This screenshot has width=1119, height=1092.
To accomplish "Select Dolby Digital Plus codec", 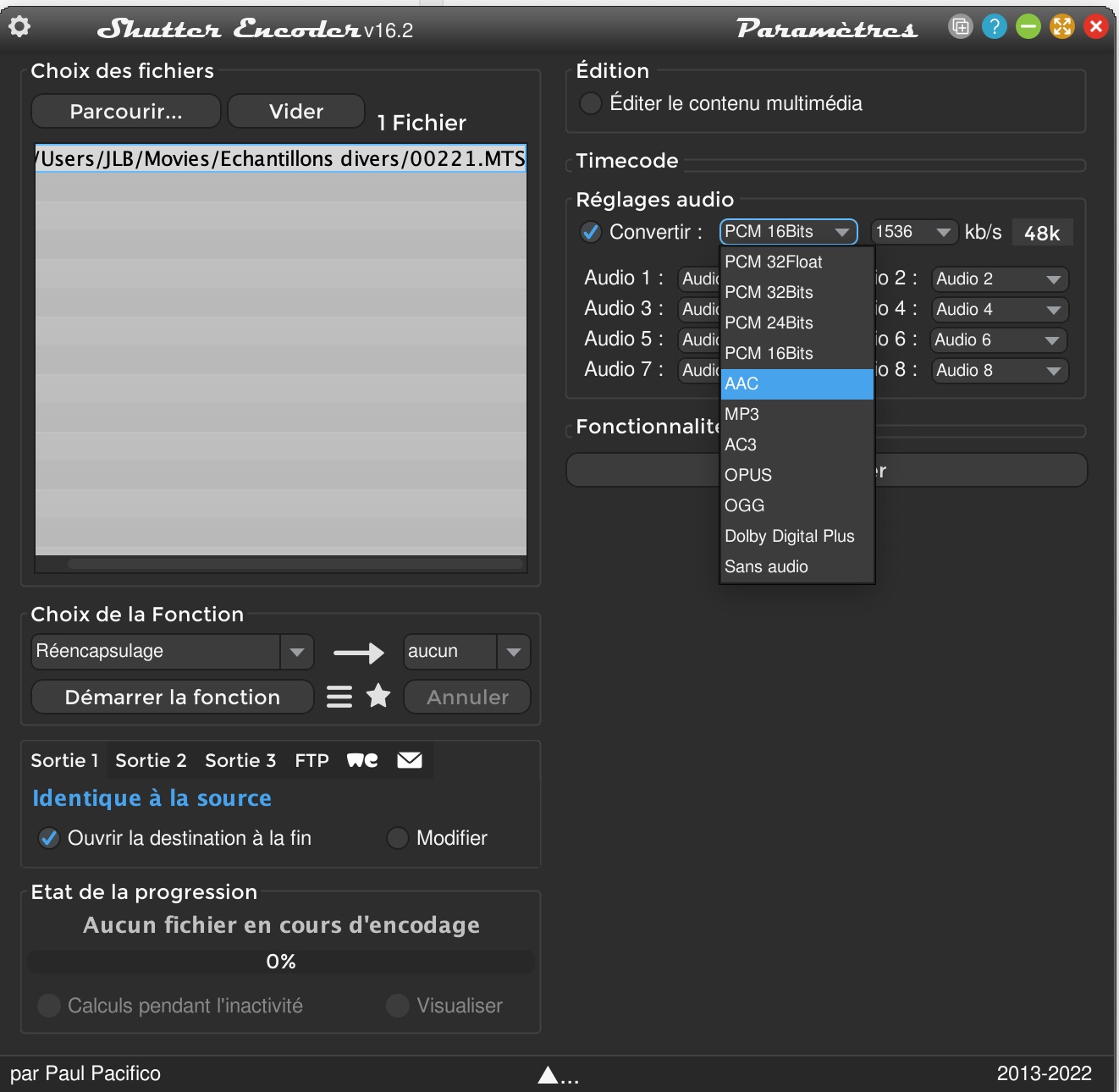I will pos(797,537).
